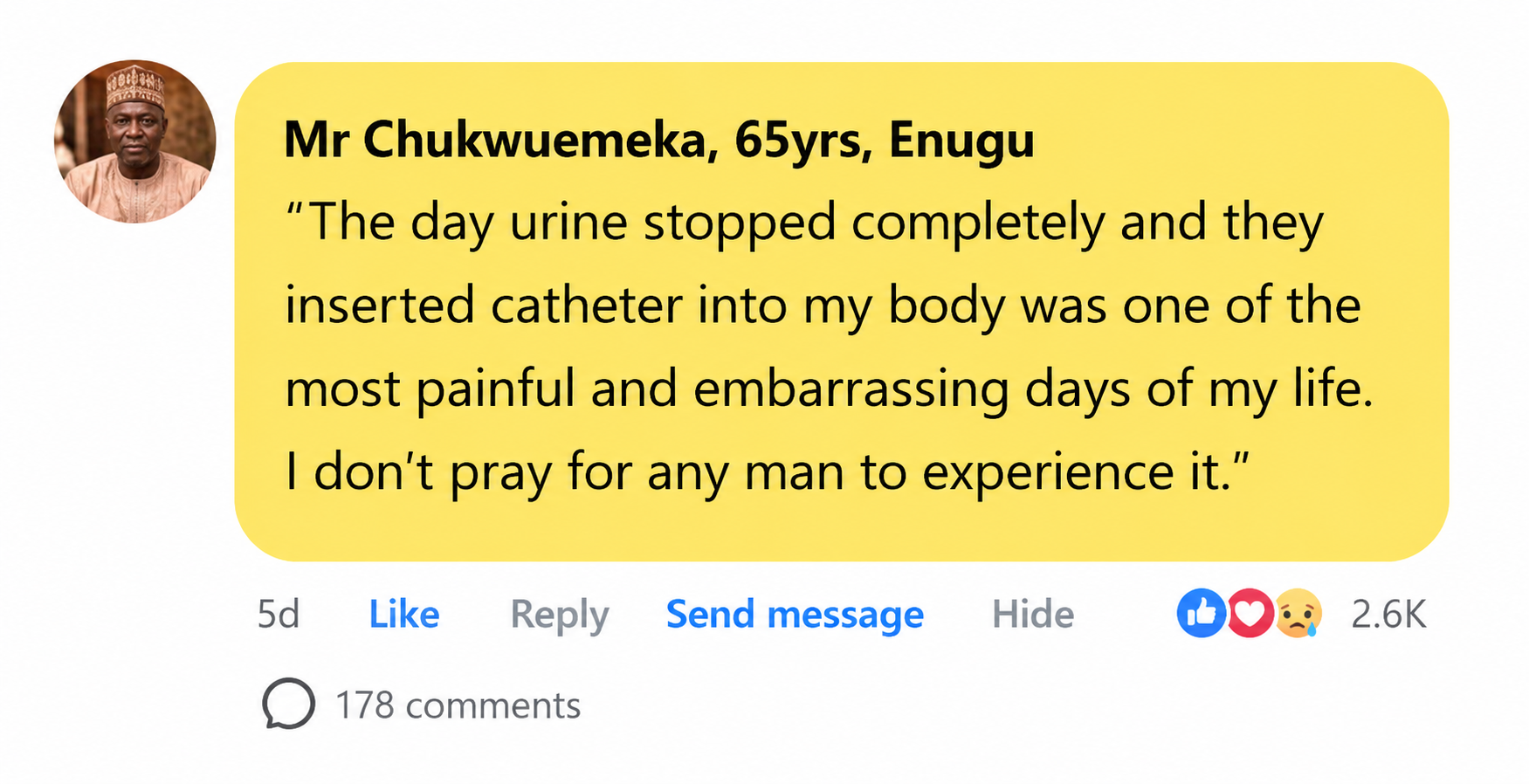
Task: Like this comment
Action: 404,614
